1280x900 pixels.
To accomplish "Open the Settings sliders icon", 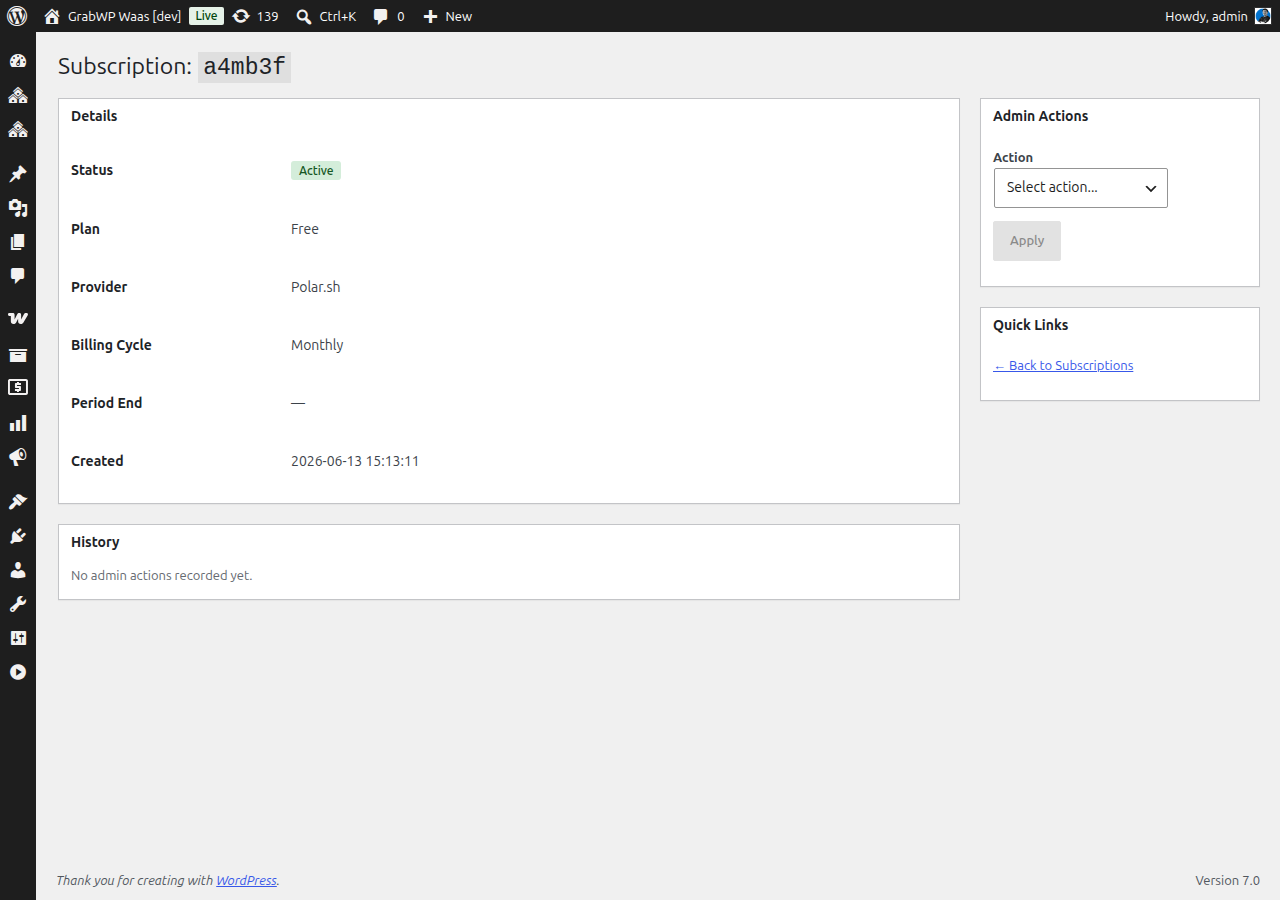I will click(x=18, y=638).
